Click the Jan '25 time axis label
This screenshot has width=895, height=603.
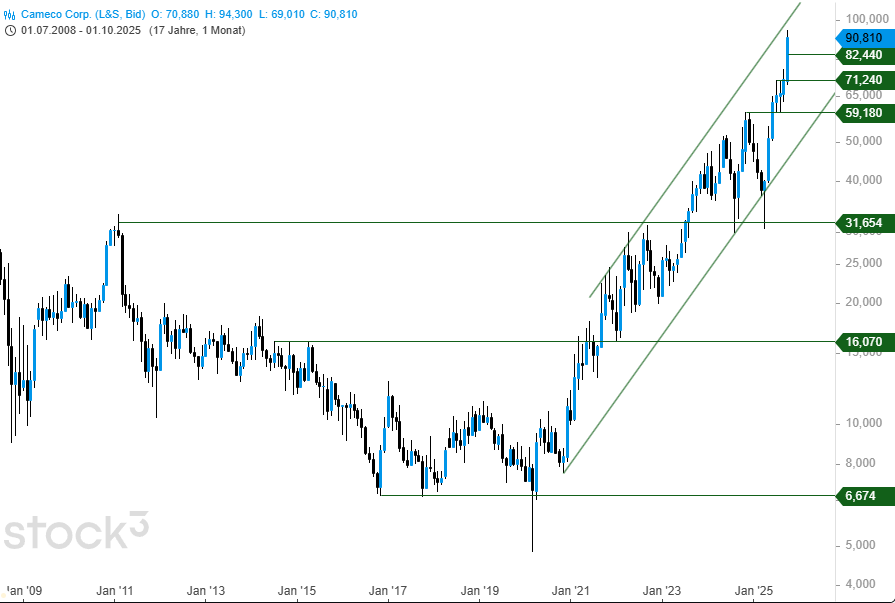tap(753, 590)
